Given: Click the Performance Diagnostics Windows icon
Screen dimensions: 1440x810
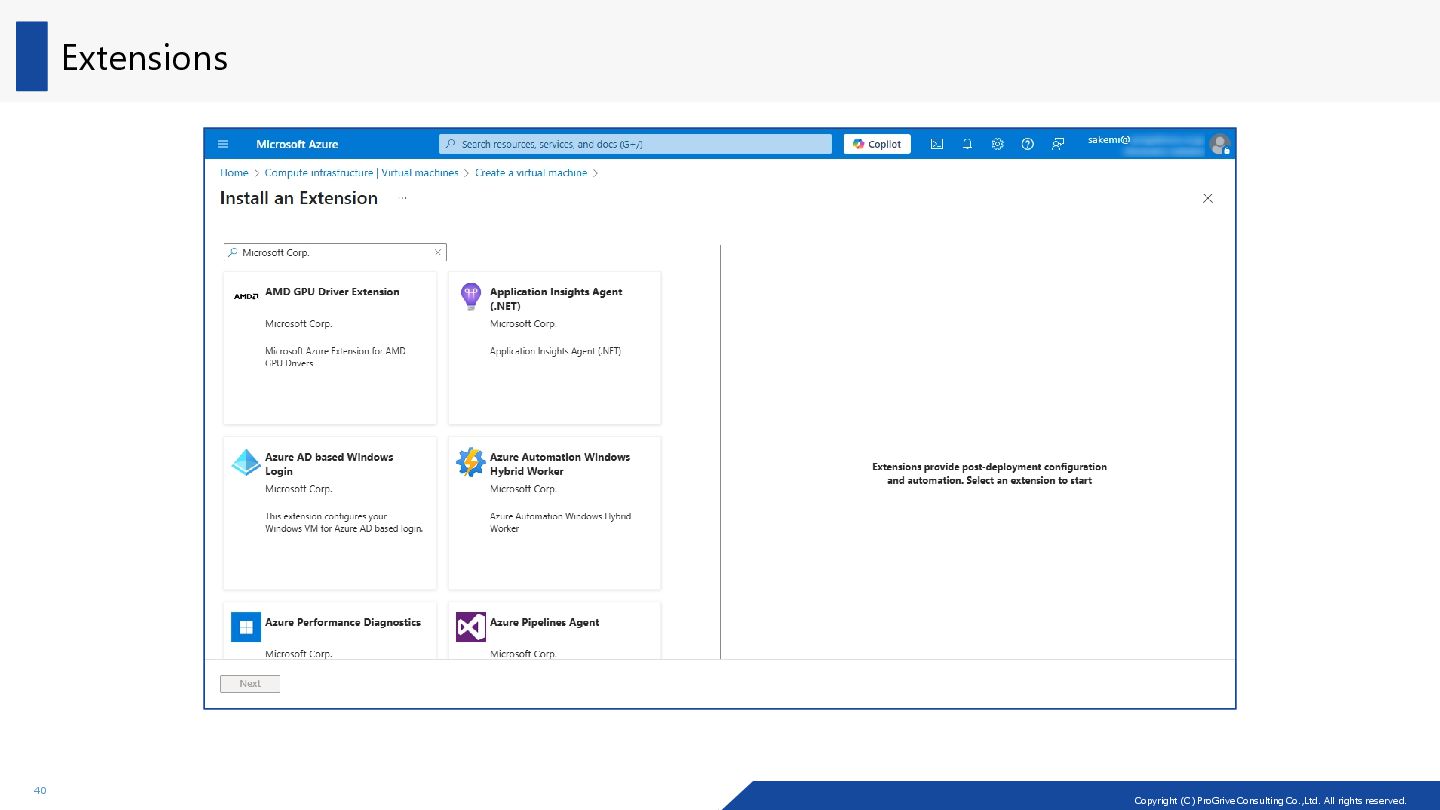Looking at the screenshot, I should (246, 627).
